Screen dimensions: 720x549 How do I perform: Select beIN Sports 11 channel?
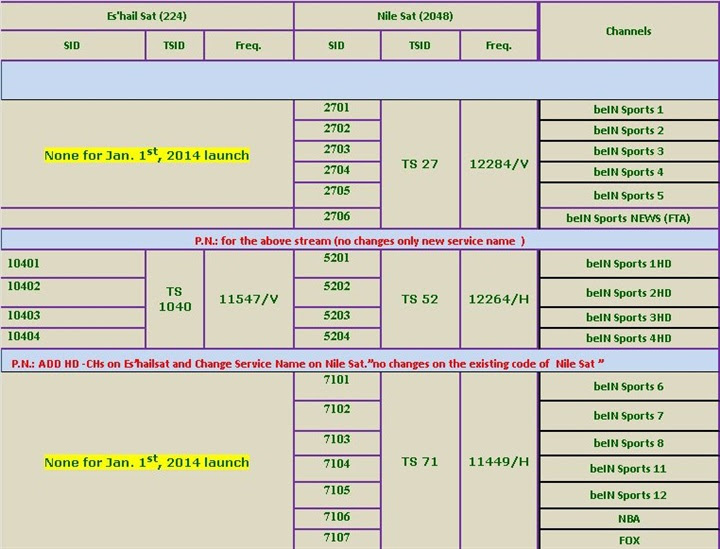point(629,469)
